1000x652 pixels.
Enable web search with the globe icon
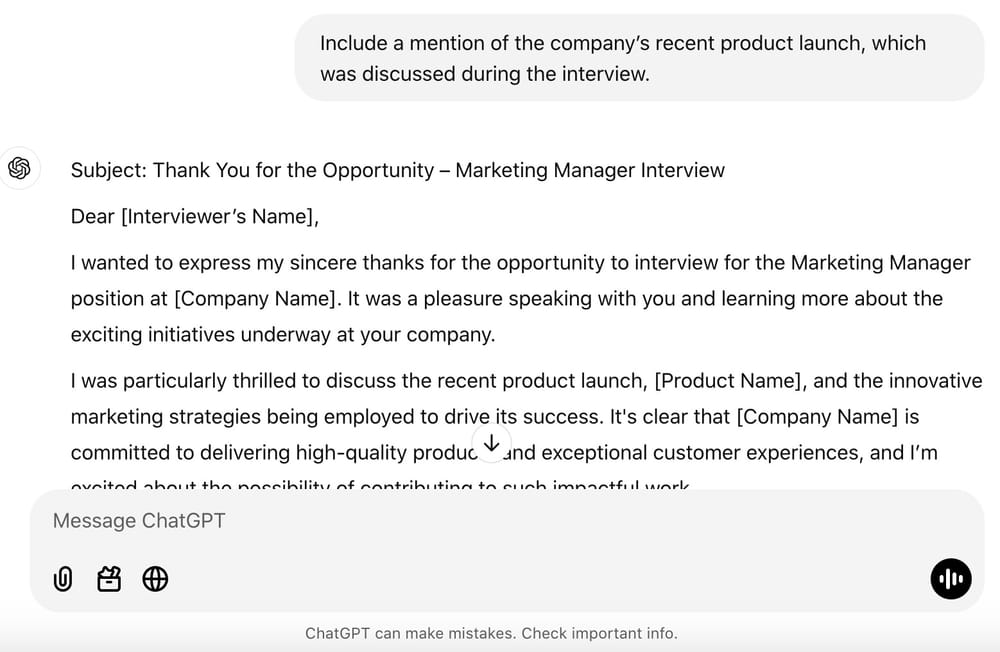(x=155, y=579)
